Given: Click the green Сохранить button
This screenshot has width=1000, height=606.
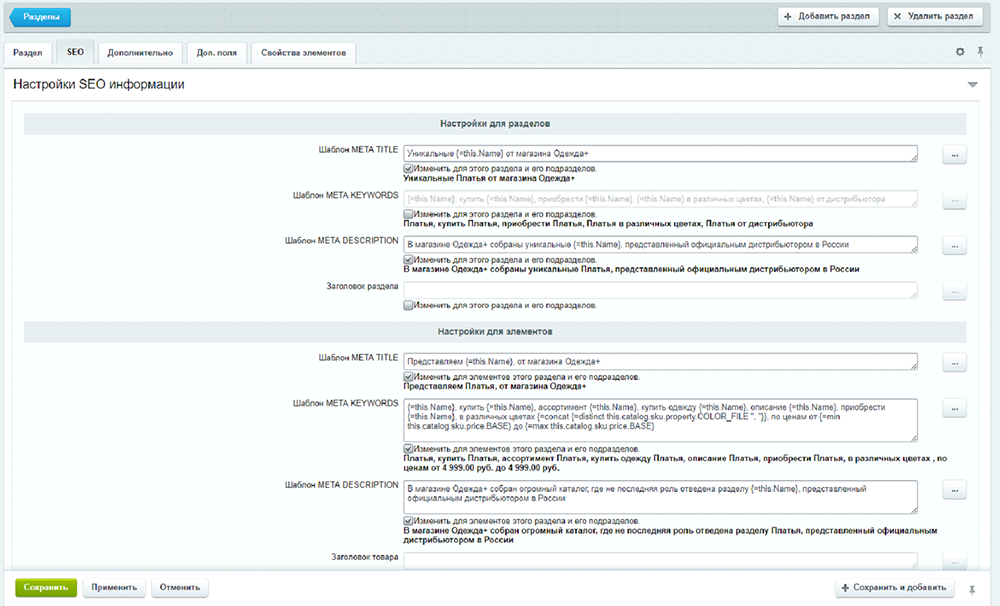Looking at the screenshot, I should (x=46, y=588).
